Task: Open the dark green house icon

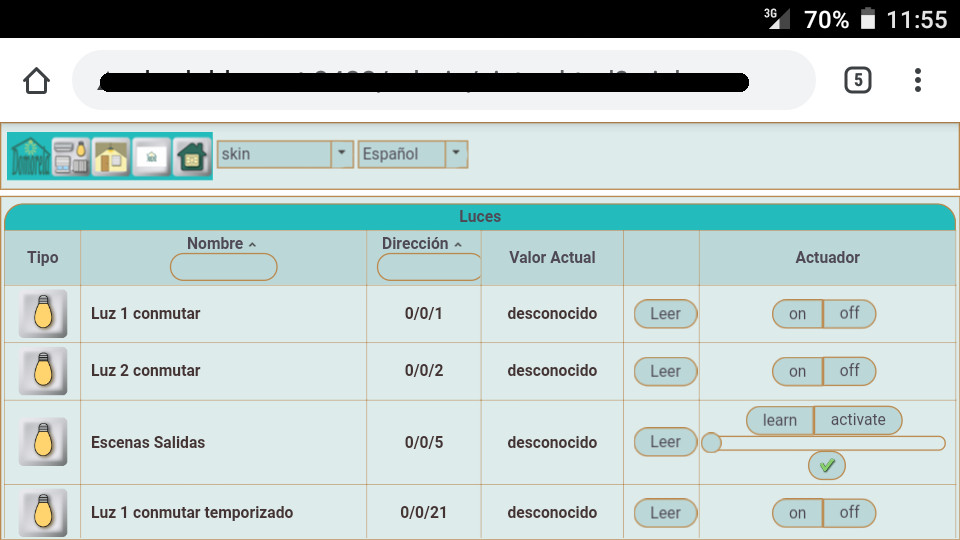Action: [192, 156]
